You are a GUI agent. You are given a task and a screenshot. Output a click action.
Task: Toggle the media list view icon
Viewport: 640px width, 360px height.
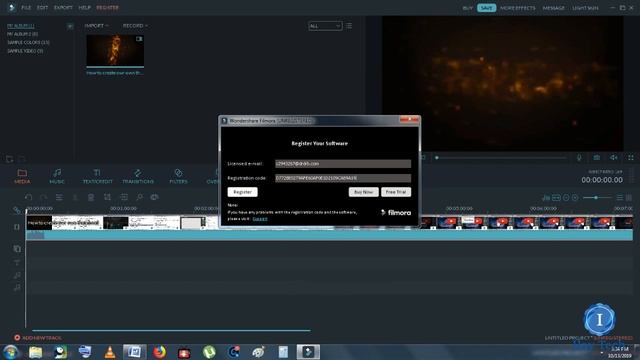[349, 26]
